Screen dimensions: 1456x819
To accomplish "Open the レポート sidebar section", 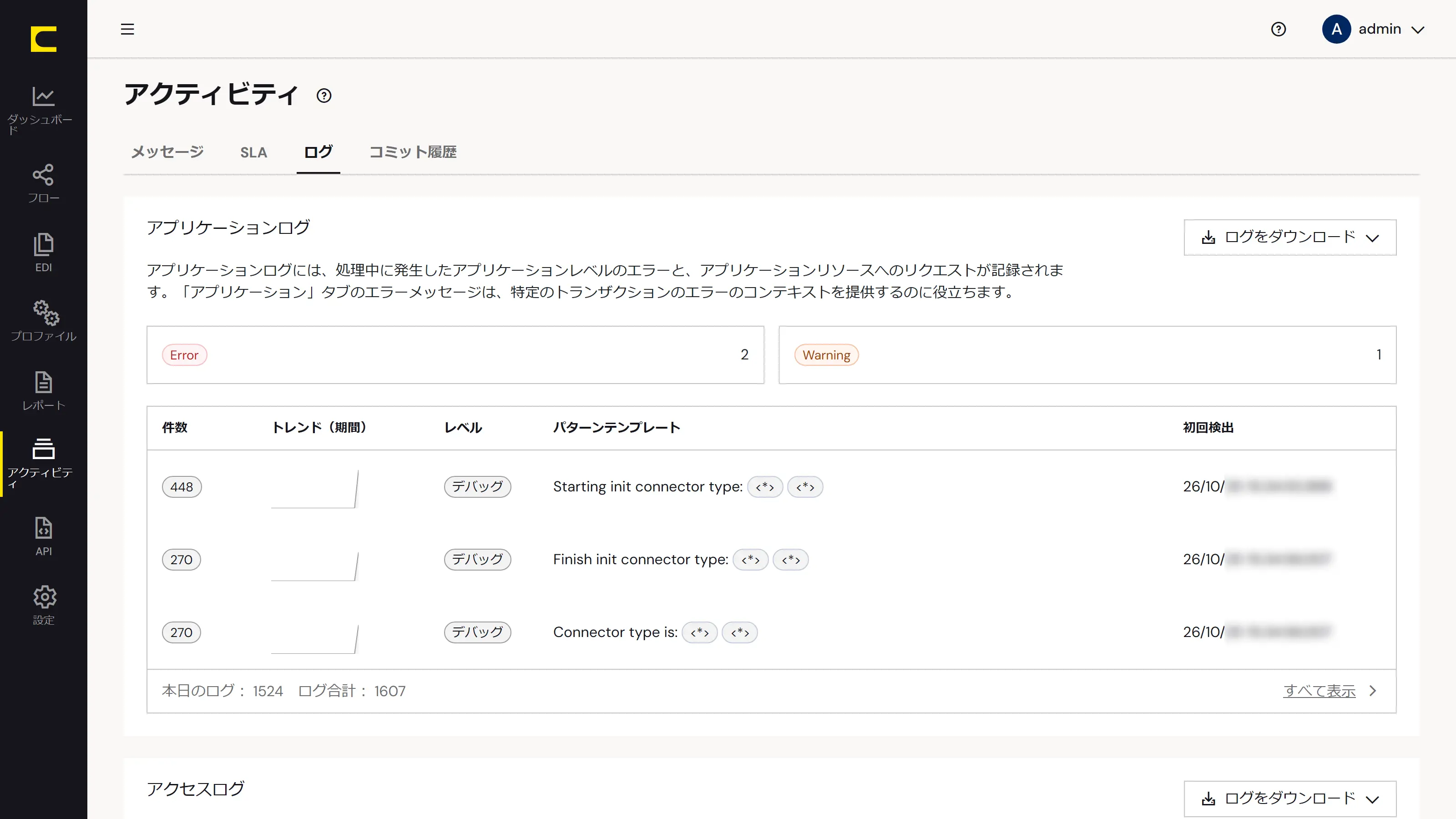I will coord(44,390).
